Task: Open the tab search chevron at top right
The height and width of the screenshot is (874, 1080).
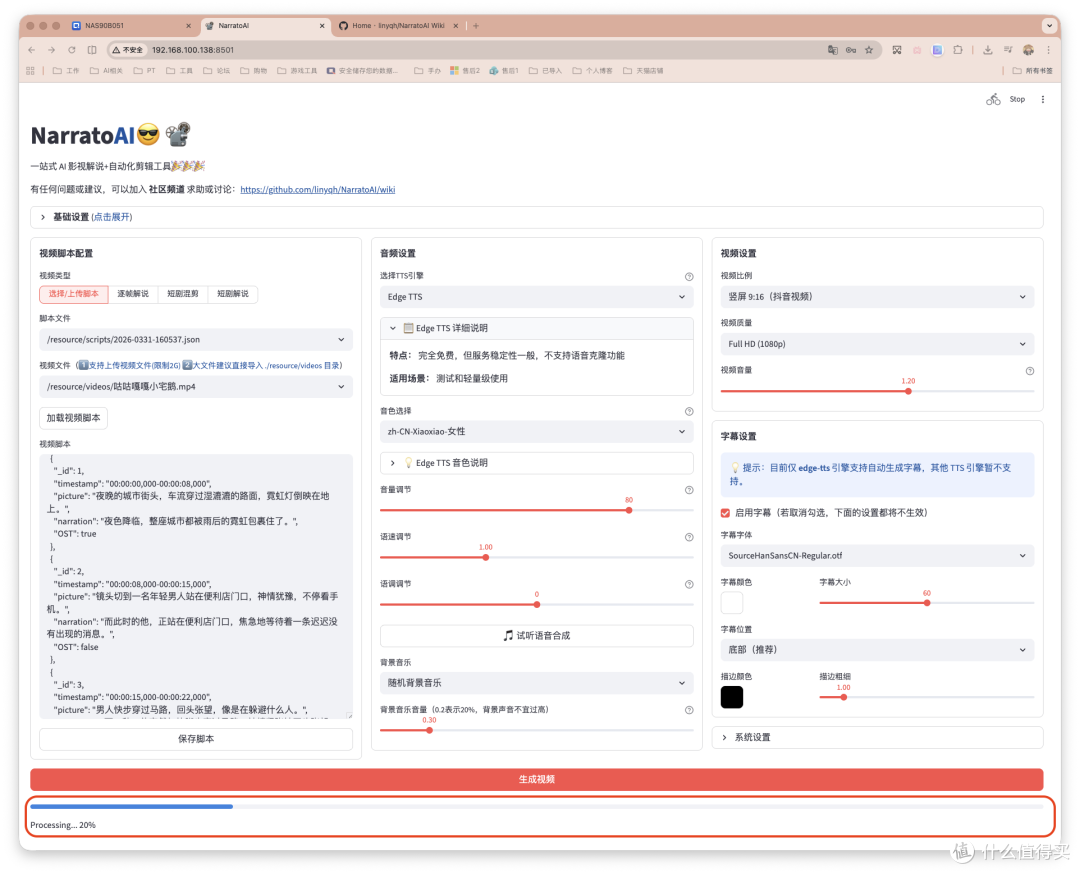Action: coord(1049,25)
